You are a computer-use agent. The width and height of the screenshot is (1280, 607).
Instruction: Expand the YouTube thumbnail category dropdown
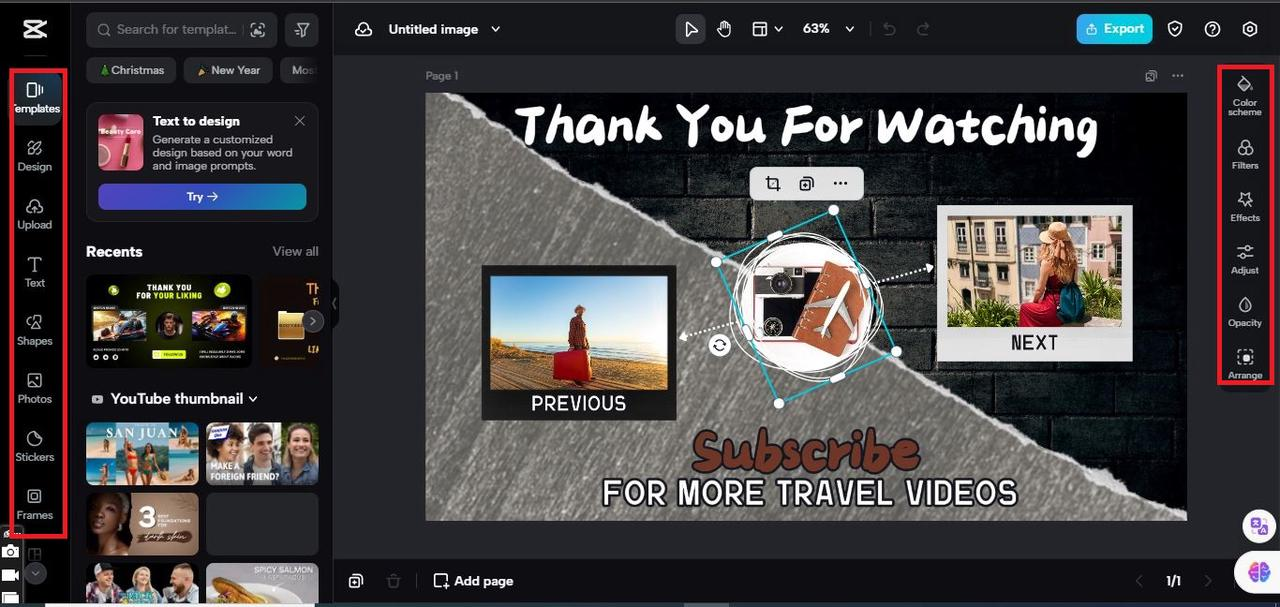[x=253, y=399]
